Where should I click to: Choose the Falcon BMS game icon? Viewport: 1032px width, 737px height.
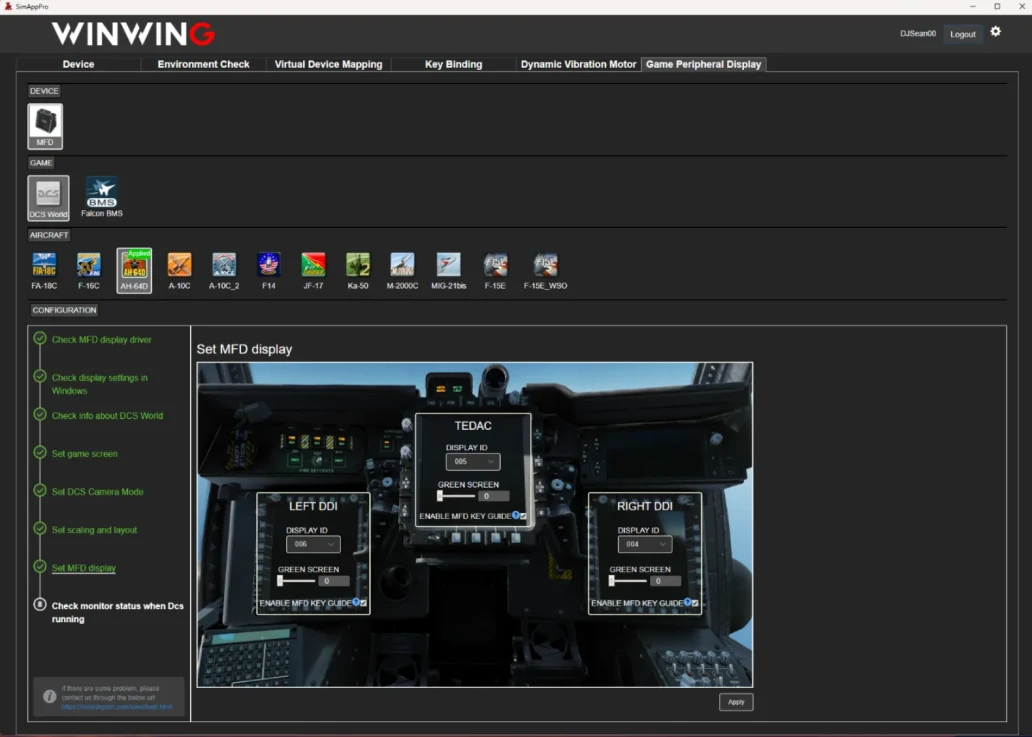[x=101, y=197]
